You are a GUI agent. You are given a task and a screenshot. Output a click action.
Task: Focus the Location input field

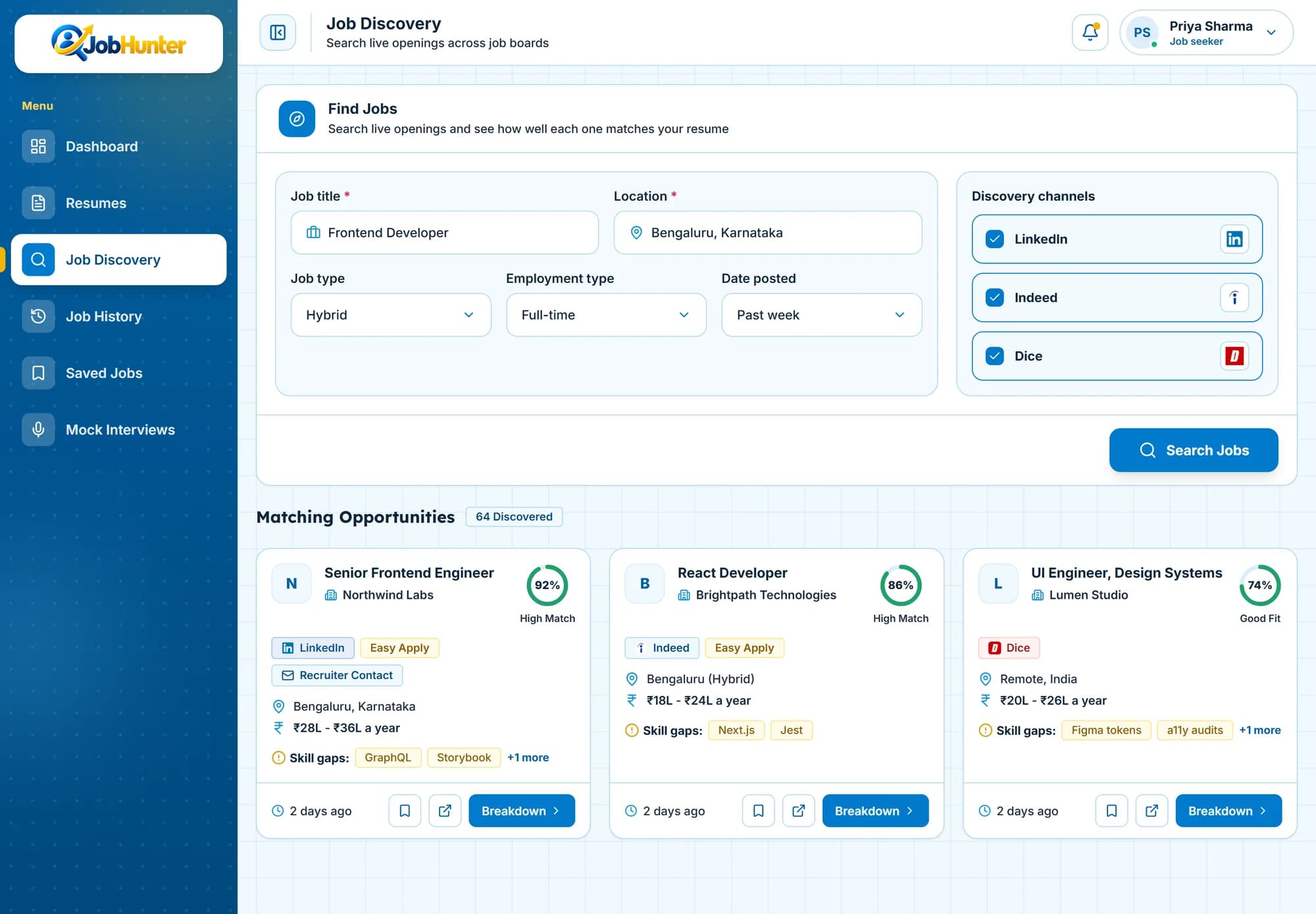click(x=767, y=232)
